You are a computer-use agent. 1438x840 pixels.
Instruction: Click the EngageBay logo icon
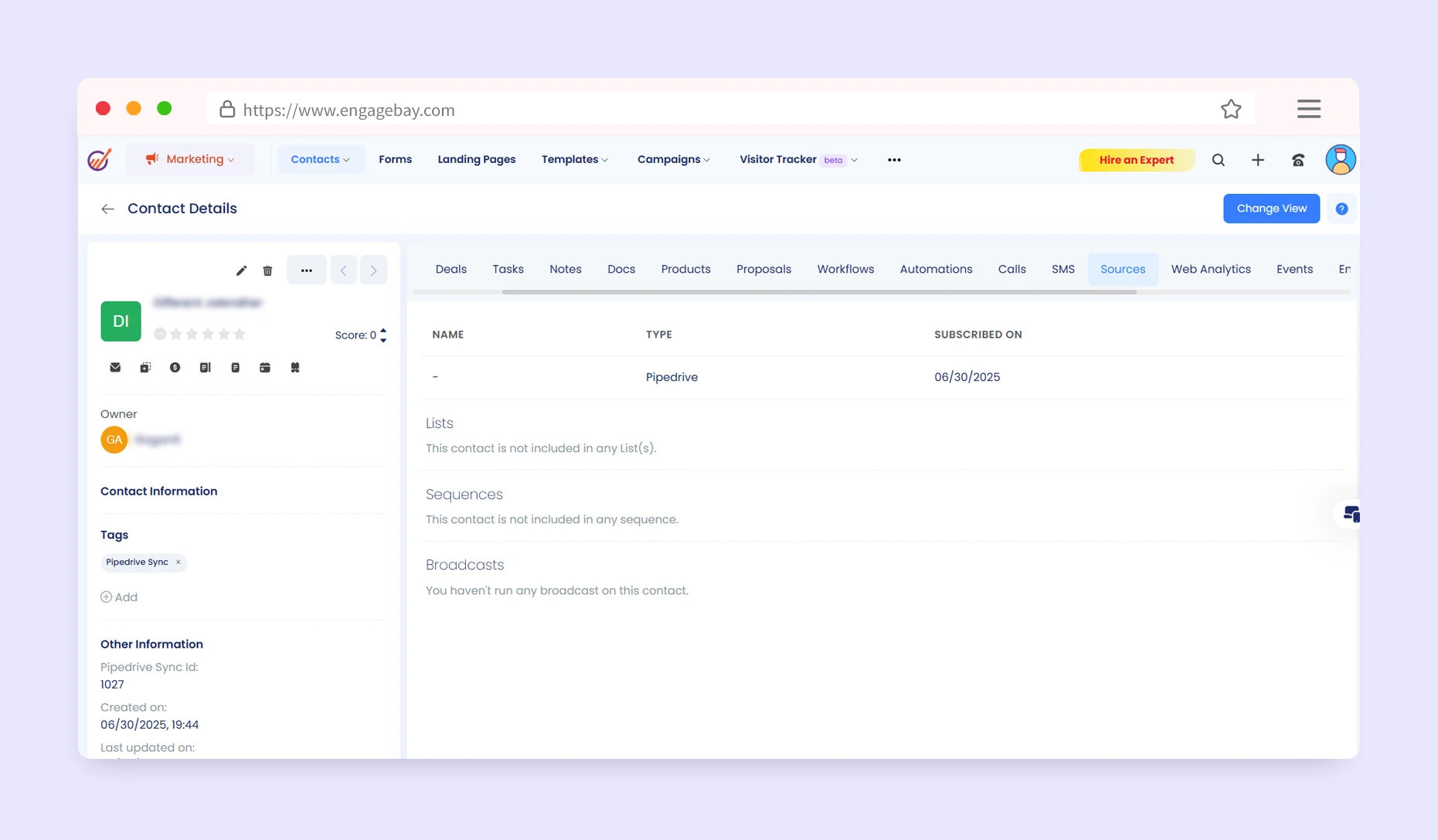tap(100, 159)
